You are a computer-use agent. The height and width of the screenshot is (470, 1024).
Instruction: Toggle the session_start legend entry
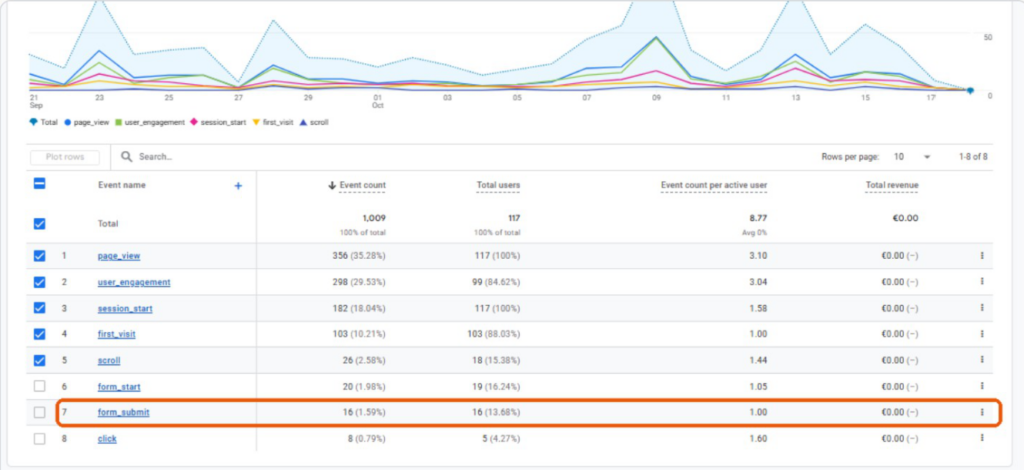pyautogui.click(x=218, y=122)
